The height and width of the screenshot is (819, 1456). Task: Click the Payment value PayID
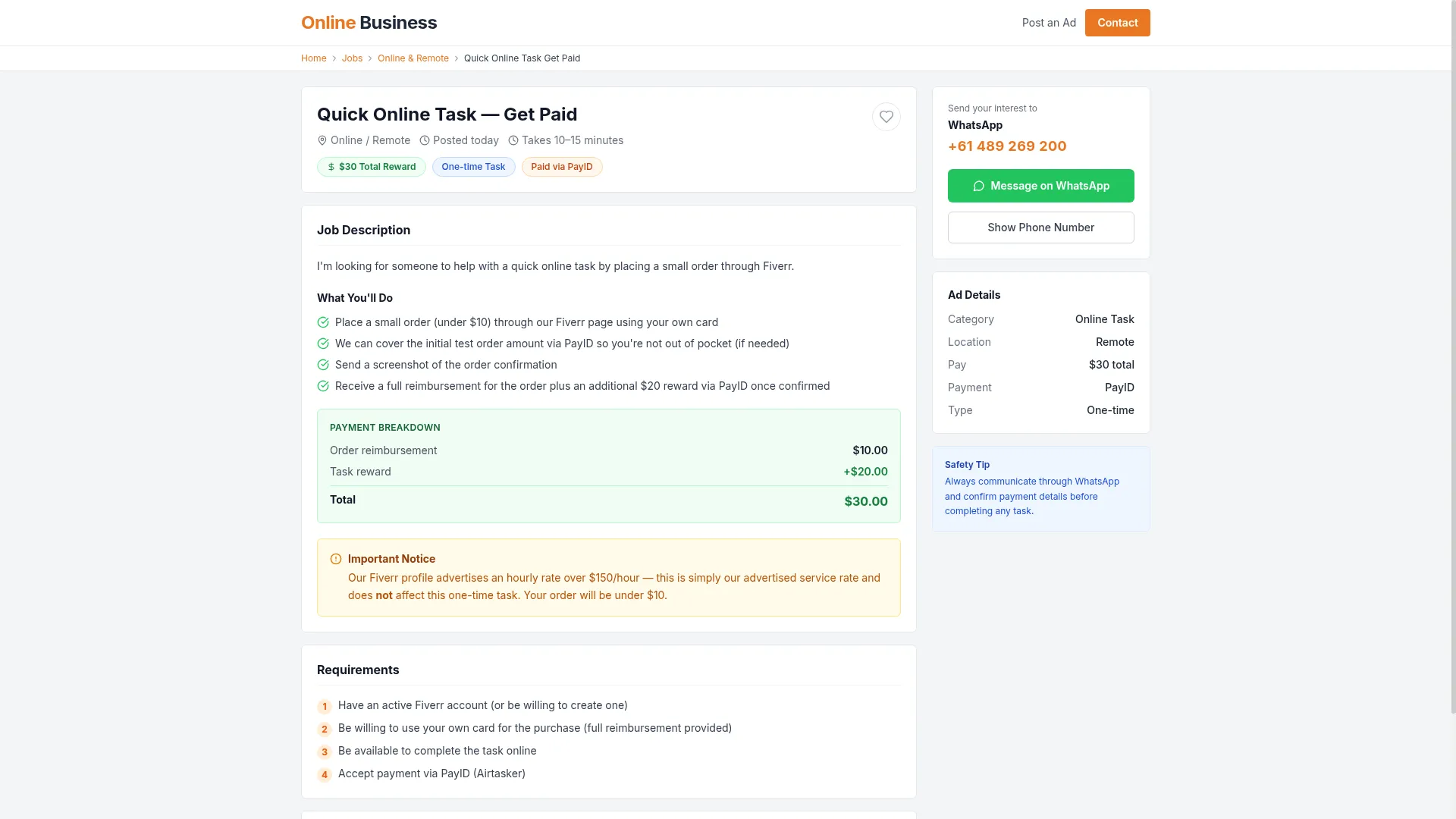pyautogui.click(x=1119, y=388)
